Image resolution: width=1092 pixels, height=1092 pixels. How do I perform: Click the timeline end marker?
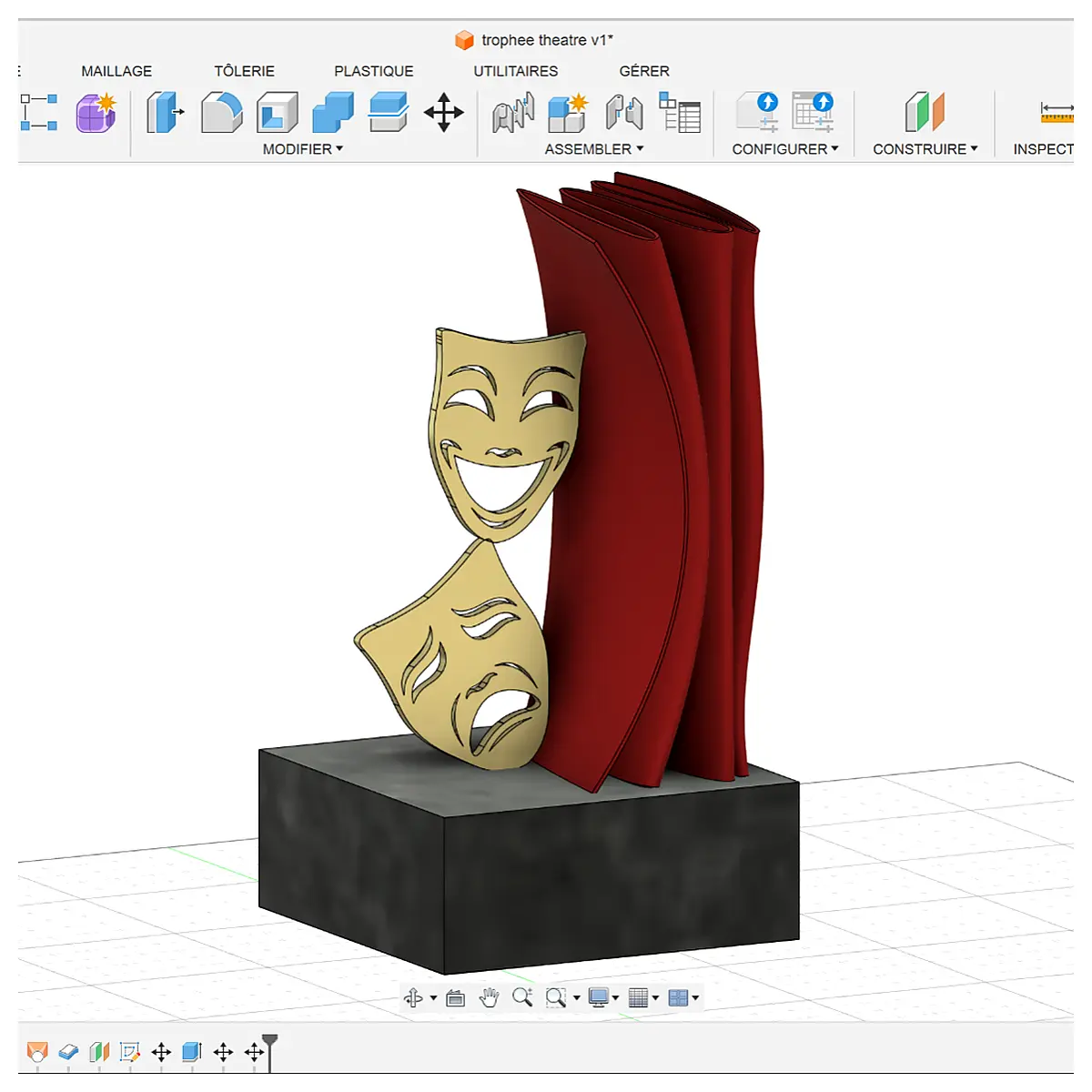coord(270,1051)
